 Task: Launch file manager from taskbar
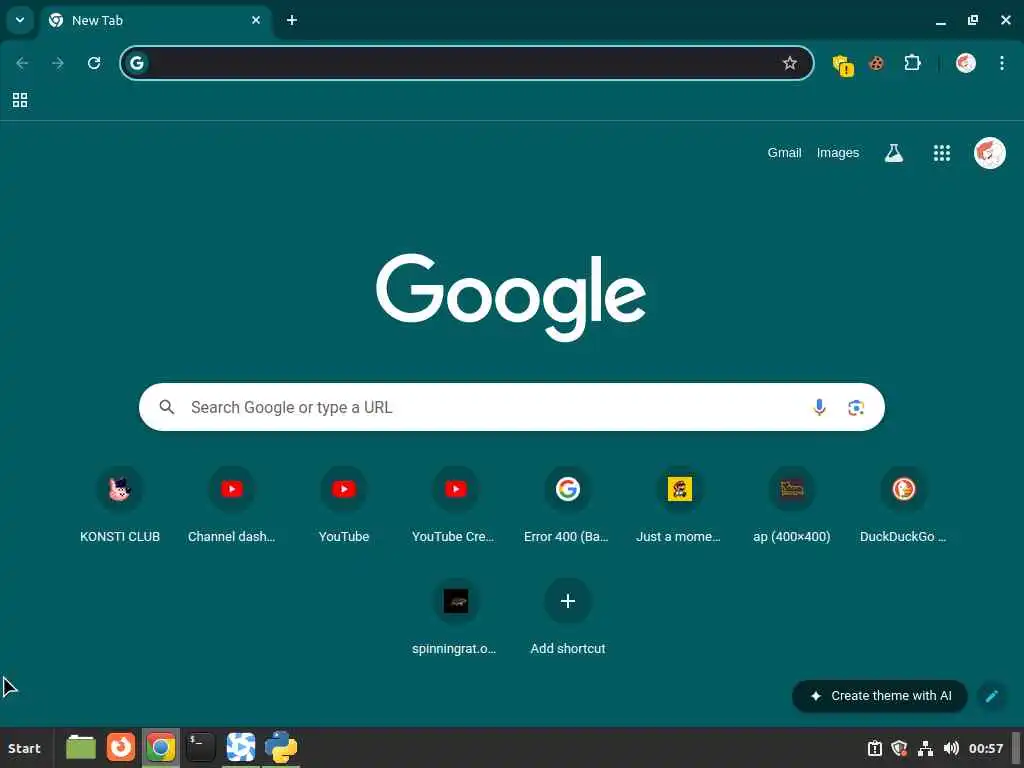(x=81, y=748)
